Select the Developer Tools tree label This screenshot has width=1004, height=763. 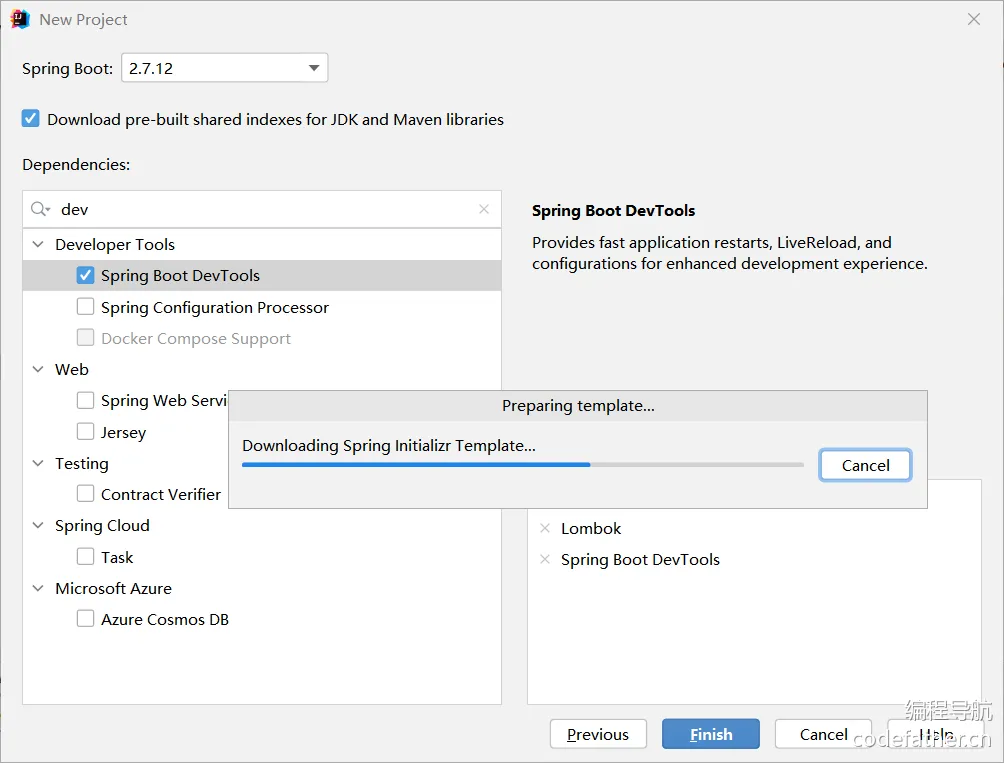tap(115, 245)
